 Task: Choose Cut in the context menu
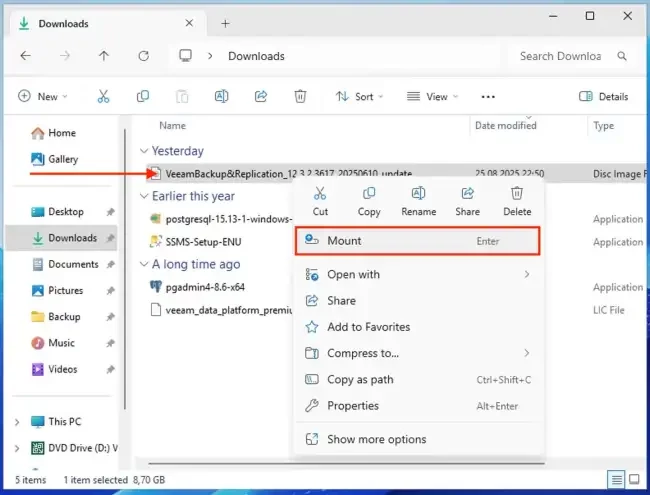click(x=320, y=201)
